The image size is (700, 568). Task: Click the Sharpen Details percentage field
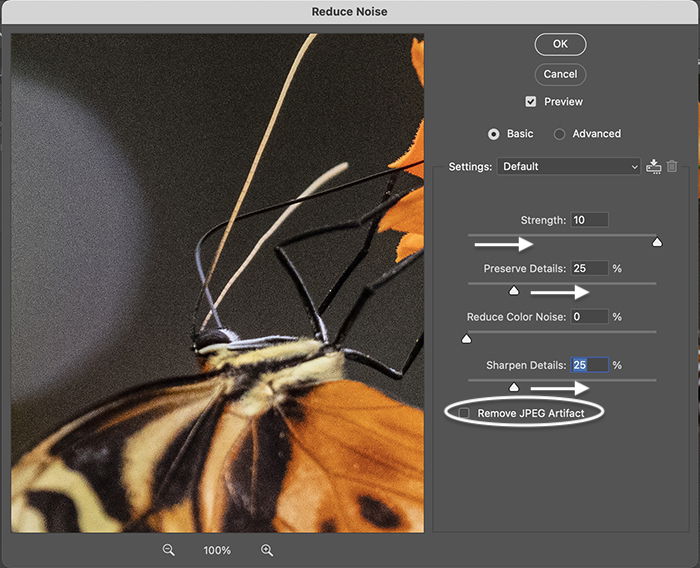pos(589,365)
